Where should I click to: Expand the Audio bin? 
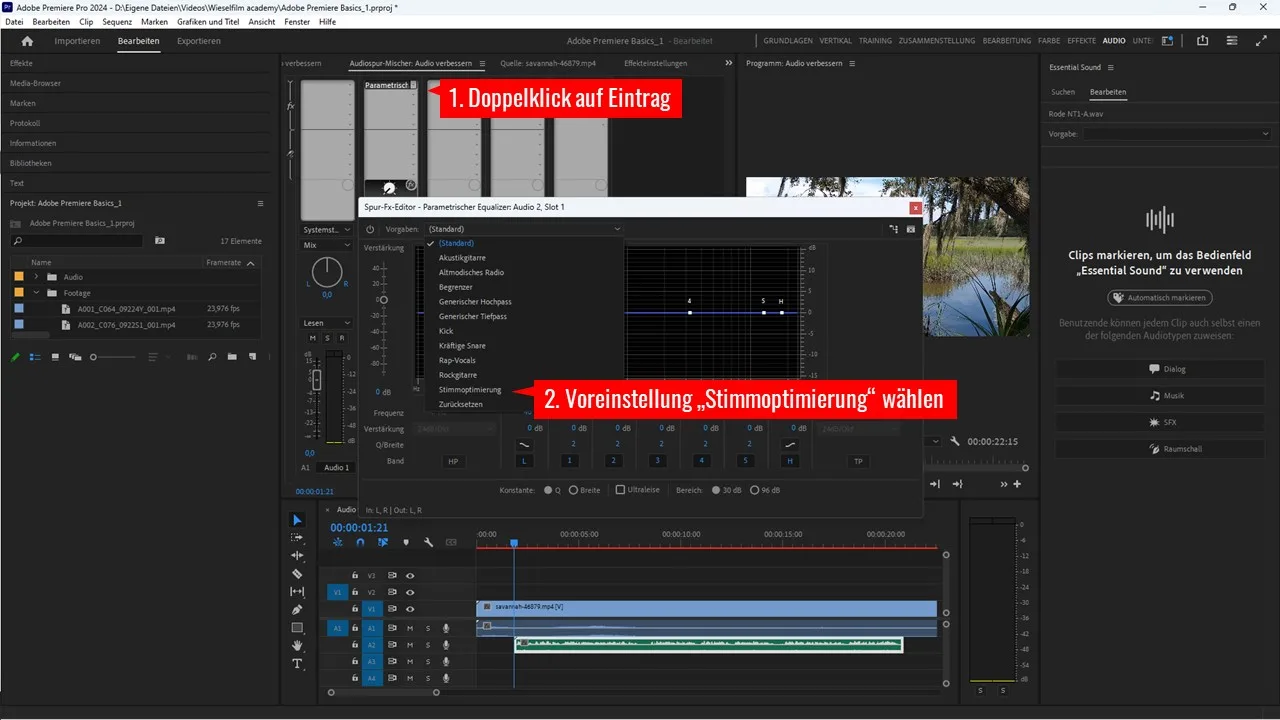(x=37, y=277)
